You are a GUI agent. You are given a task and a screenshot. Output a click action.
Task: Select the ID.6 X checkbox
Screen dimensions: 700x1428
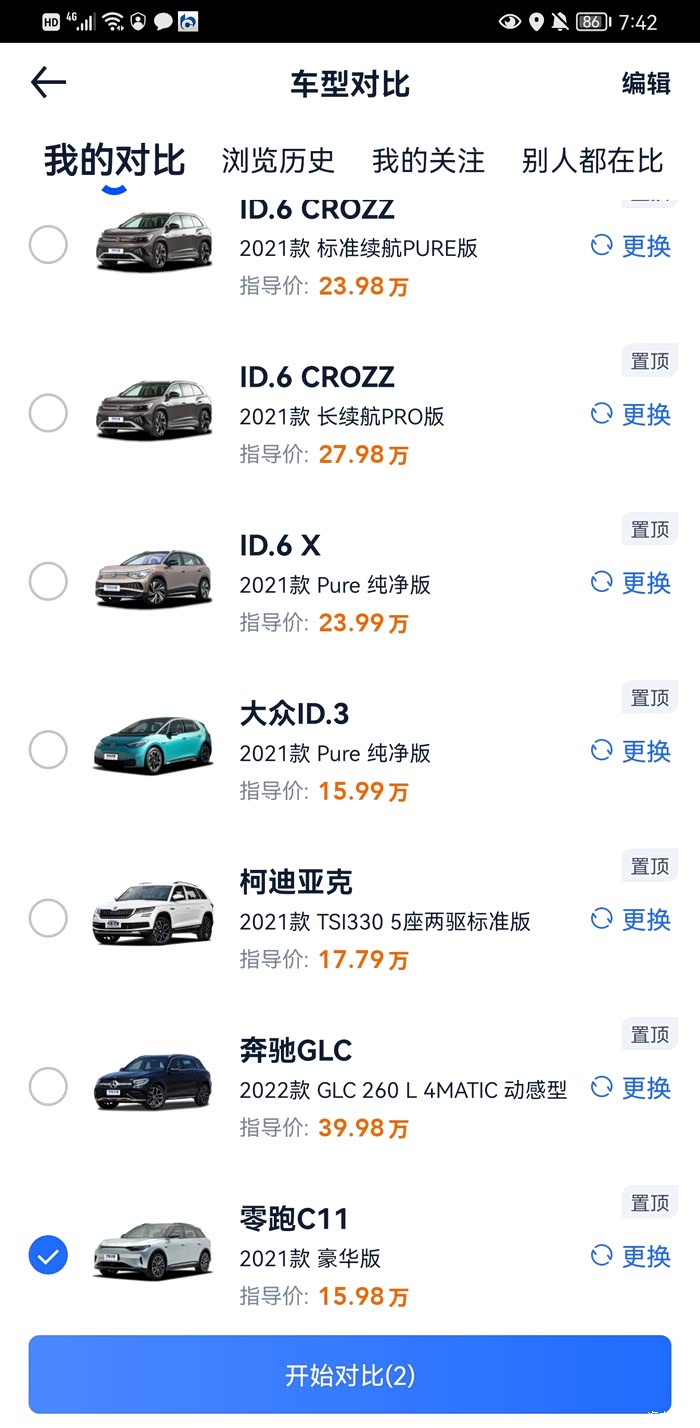[48, 581]
